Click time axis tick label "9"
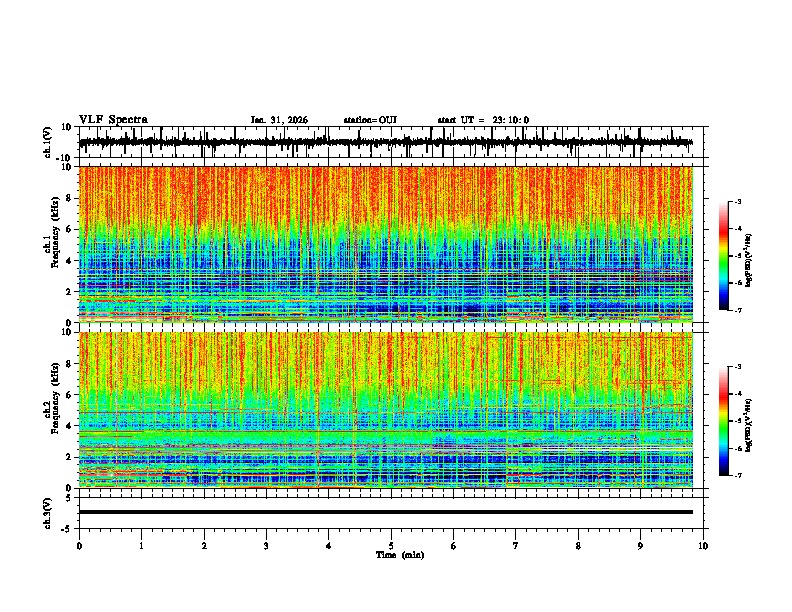Screen dimensions: 792x612 tap(640, 546)
